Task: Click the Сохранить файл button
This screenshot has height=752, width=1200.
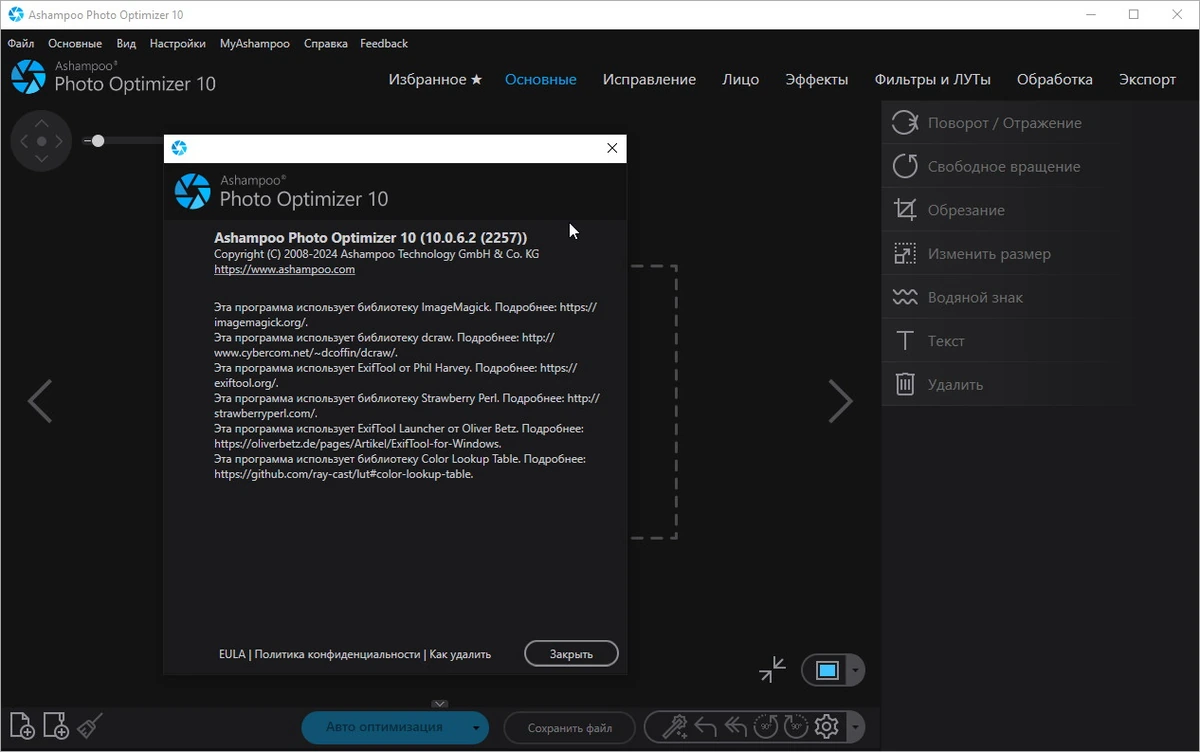Action: pos(570,727)
